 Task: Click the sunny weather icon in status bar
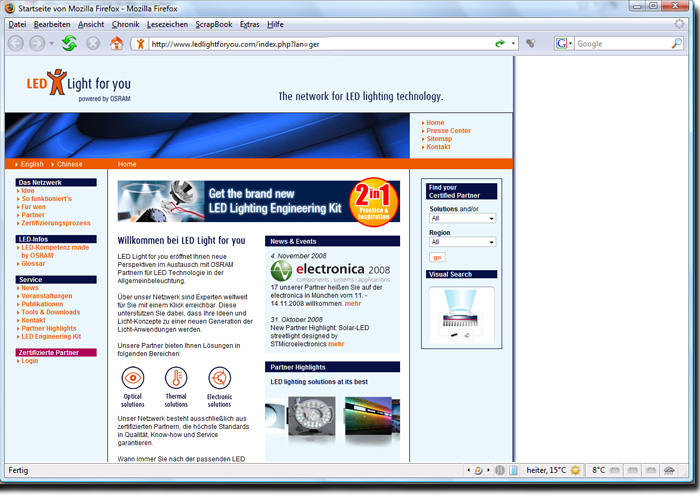[576, 471]
